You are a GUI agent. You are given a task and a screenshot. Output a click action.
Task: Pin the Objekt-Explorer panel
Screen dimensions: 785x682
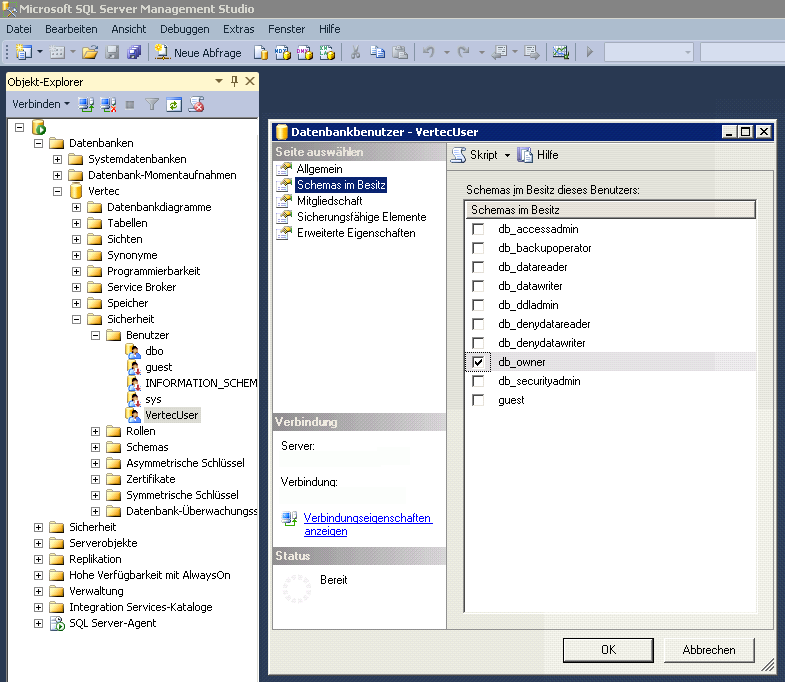coord(235,81)
